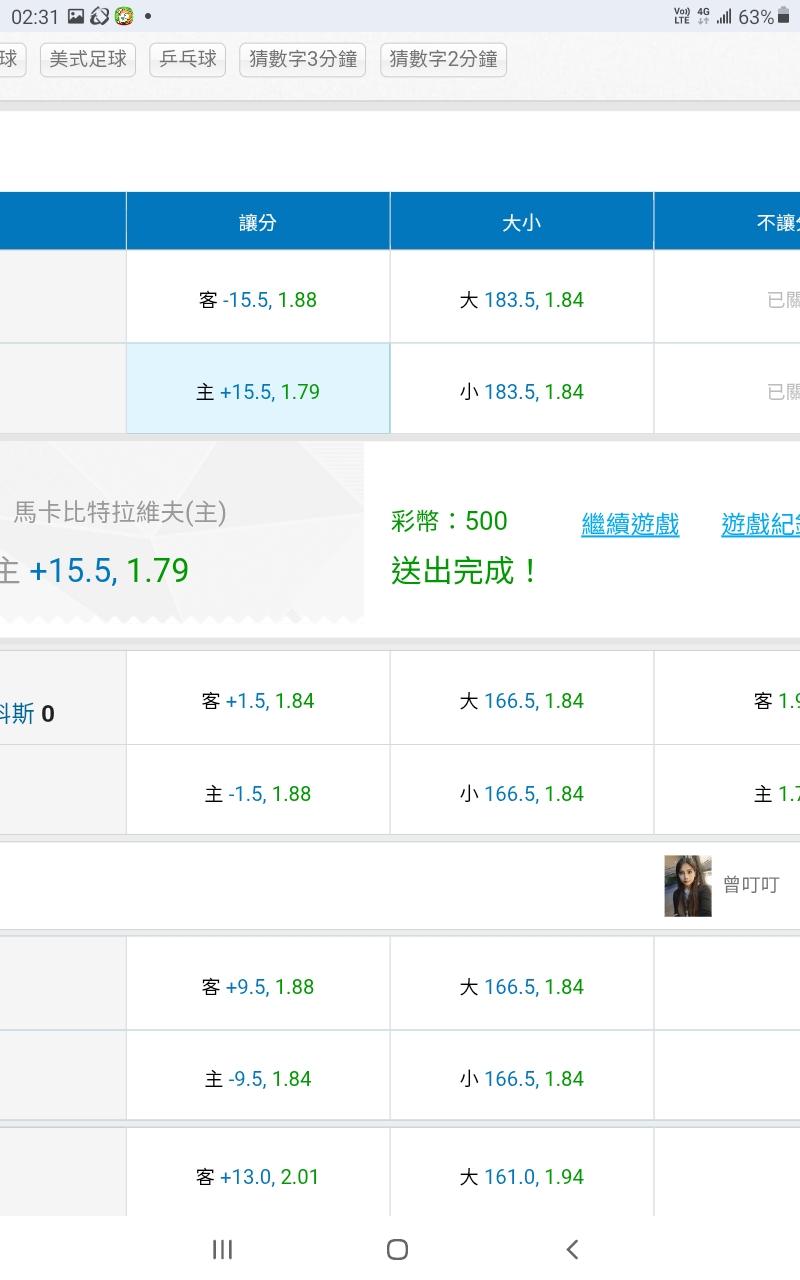Open the recent apps icon

pyautogui.click(x=222, y=1249)
